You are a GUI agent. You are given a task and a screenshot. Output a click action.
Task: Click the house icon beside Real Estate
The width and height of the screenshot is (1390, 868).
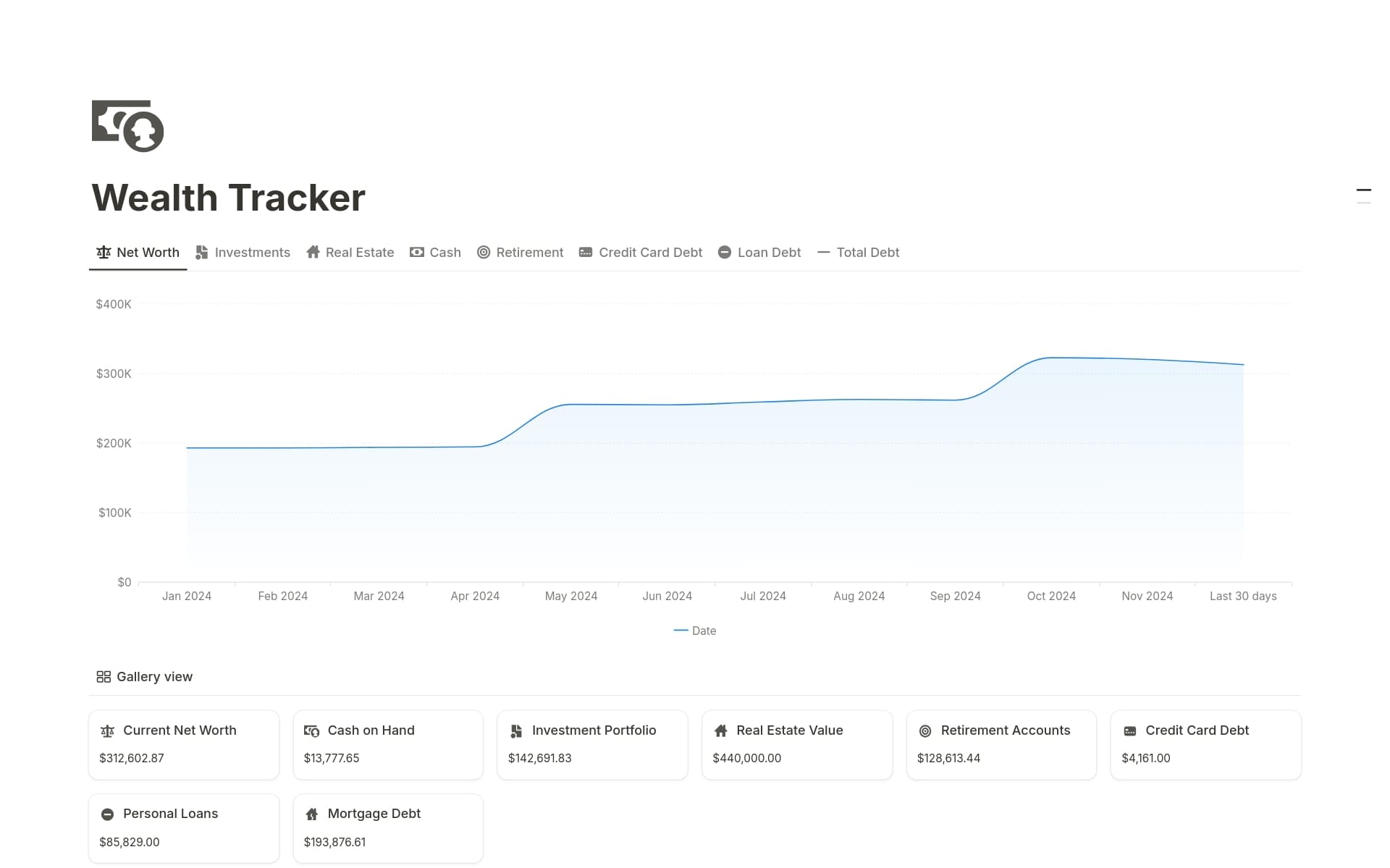313,252
